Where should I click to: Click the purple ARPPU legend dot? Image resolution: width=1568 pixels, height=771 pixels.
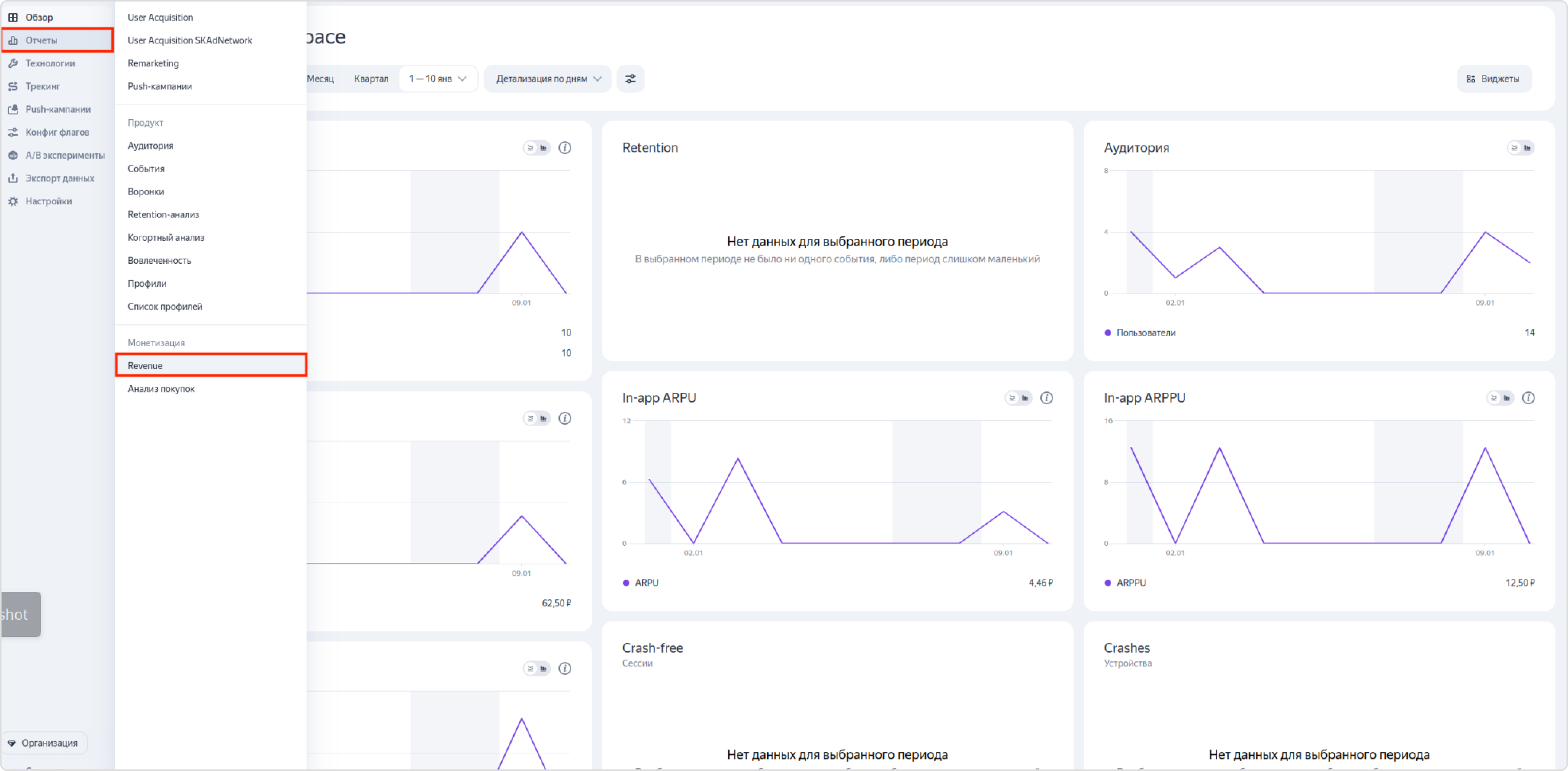[1108, 583]
